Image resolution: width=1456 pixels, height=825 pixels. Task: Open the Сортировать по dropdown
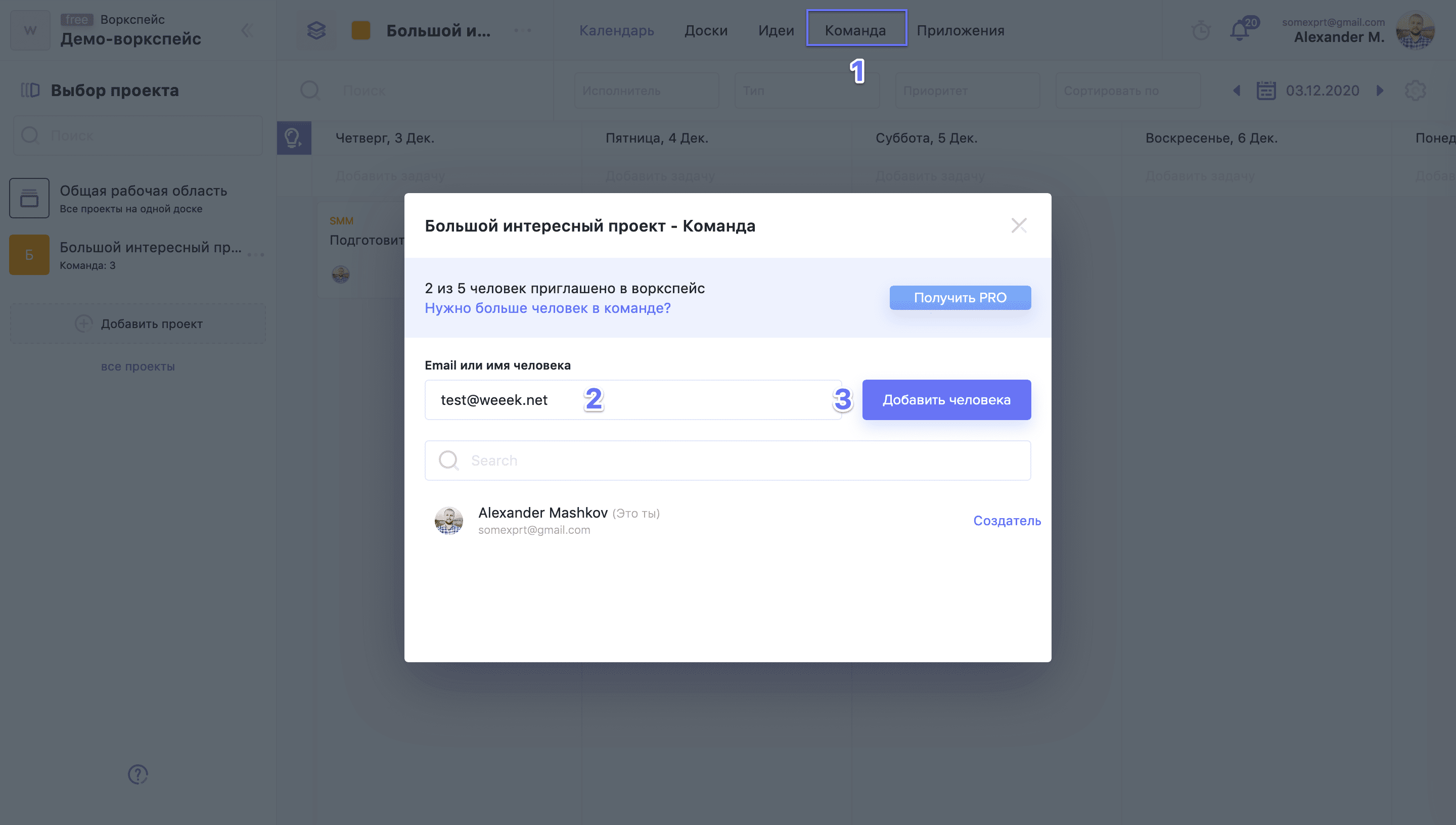tap(1127, 90)
